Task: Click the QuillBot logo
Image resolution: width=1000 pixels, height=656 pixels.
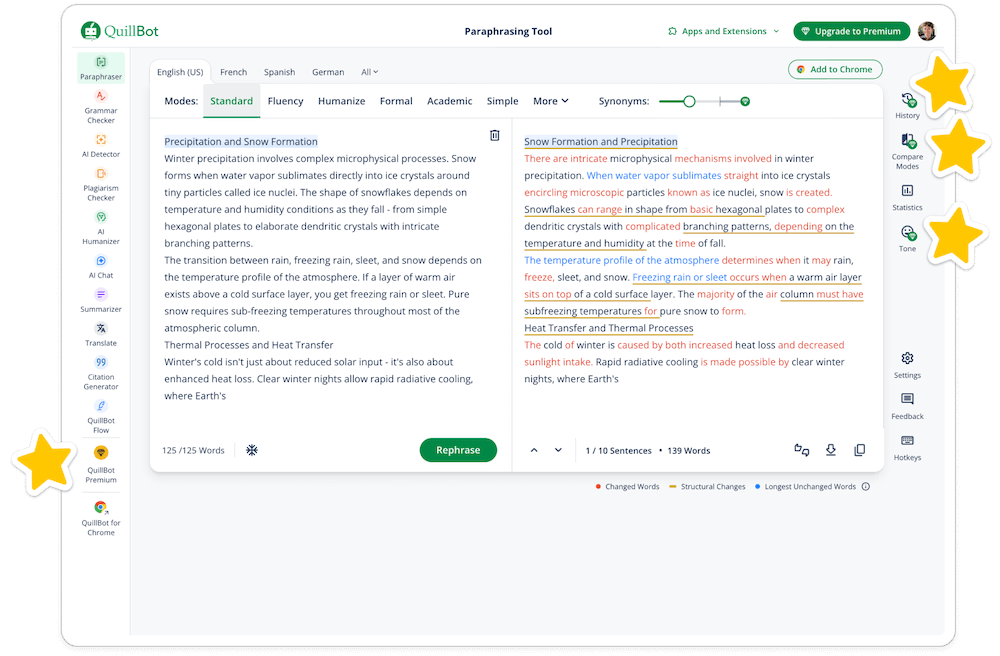Action: pos(119,31)
